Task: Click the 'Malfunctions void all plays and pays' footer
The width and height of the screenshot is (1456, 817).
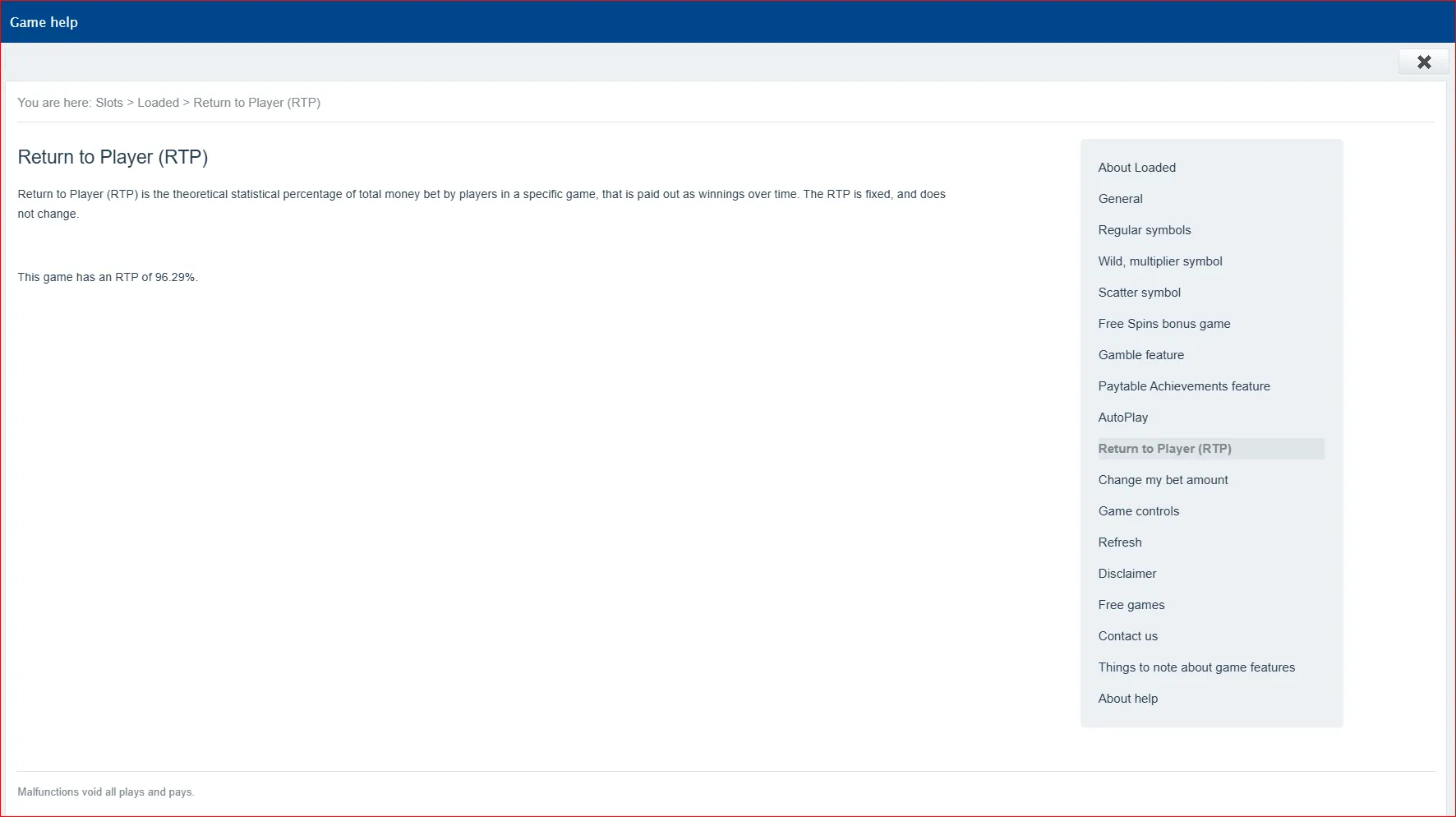Action: coord(106,792)
